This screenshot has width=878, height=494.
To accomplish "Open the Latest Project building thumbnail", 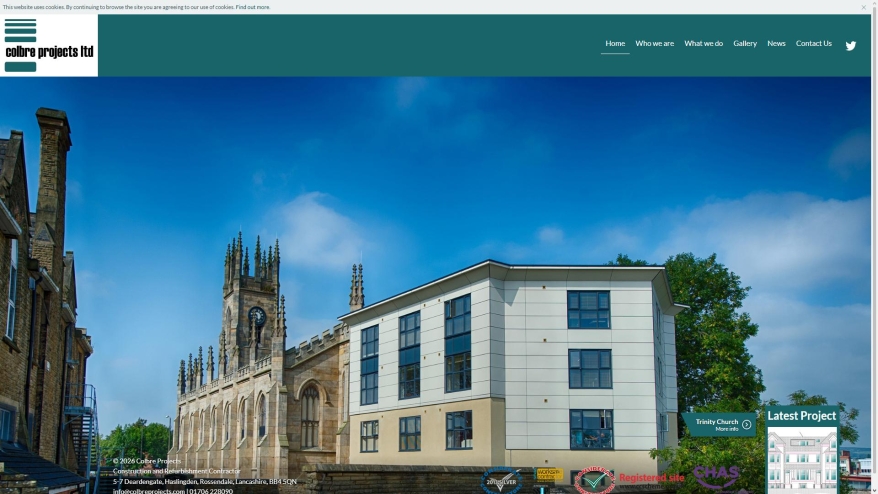I will coord(802,460).
